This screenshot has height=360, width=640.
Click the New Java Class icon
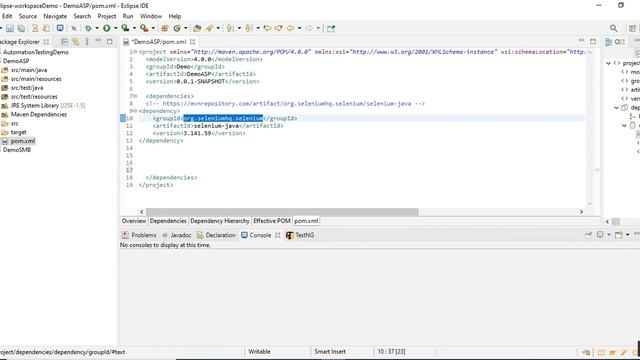177,28
